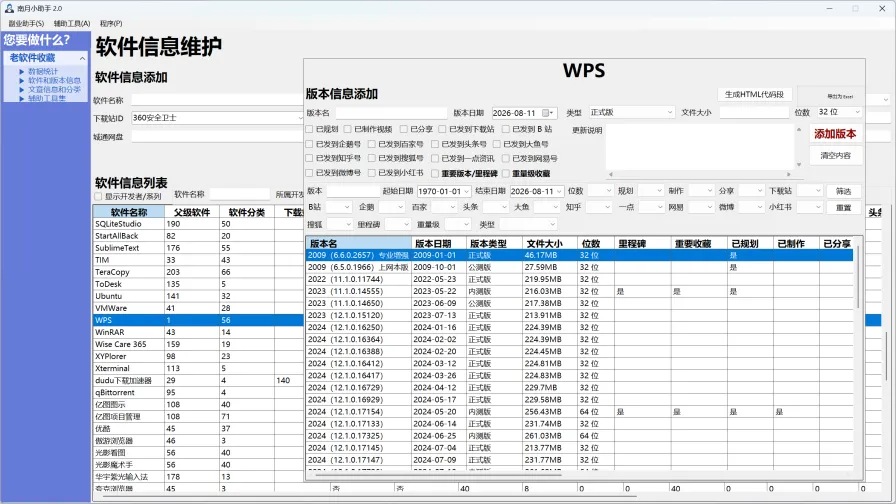This screenshot has height=504, width=896.
Task: Open the 下载站ID 360安全卫士 dropdown
Action: pos(217,118)
